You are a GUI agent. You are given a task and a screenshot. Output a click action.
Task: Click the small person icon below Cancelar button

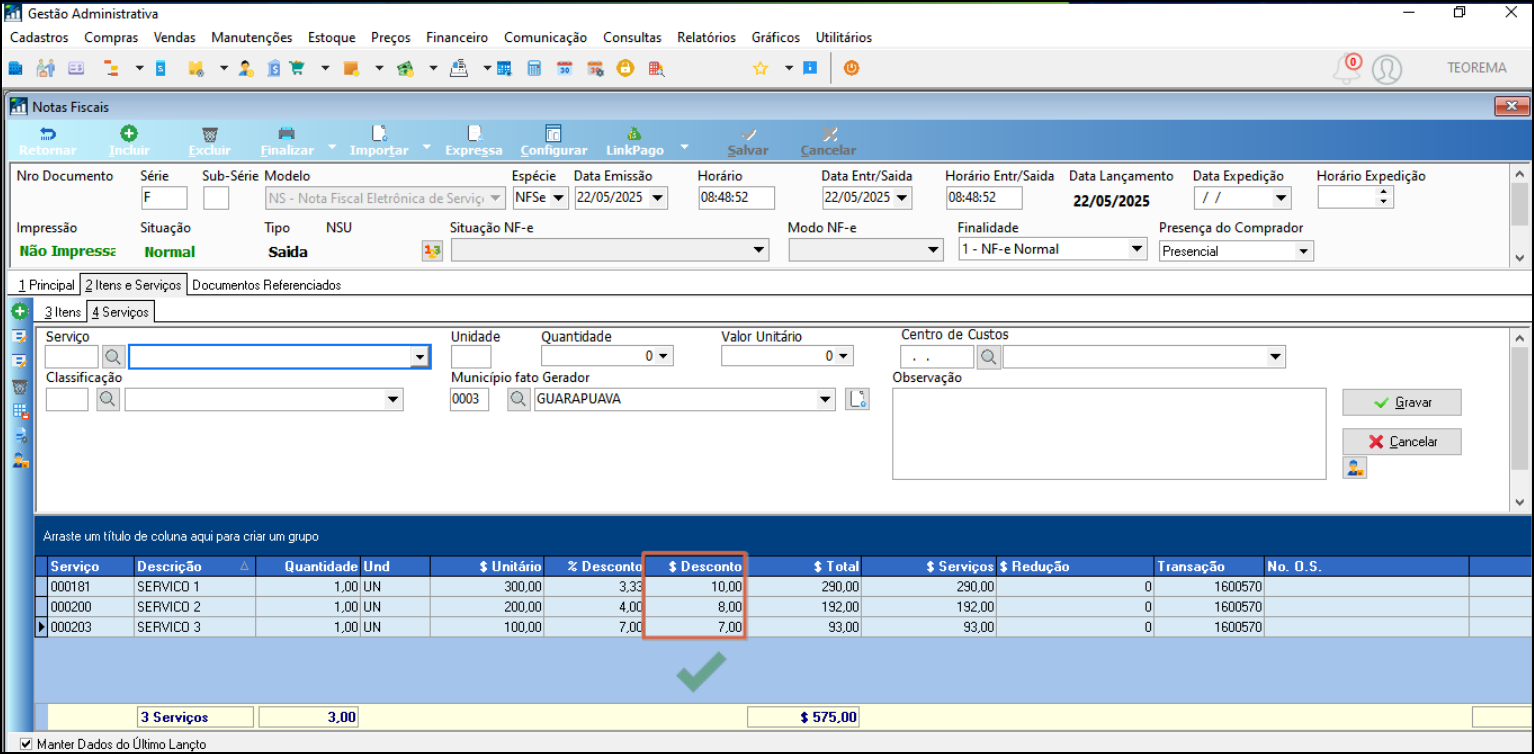pyautogui.click(x=1355, y=467)
